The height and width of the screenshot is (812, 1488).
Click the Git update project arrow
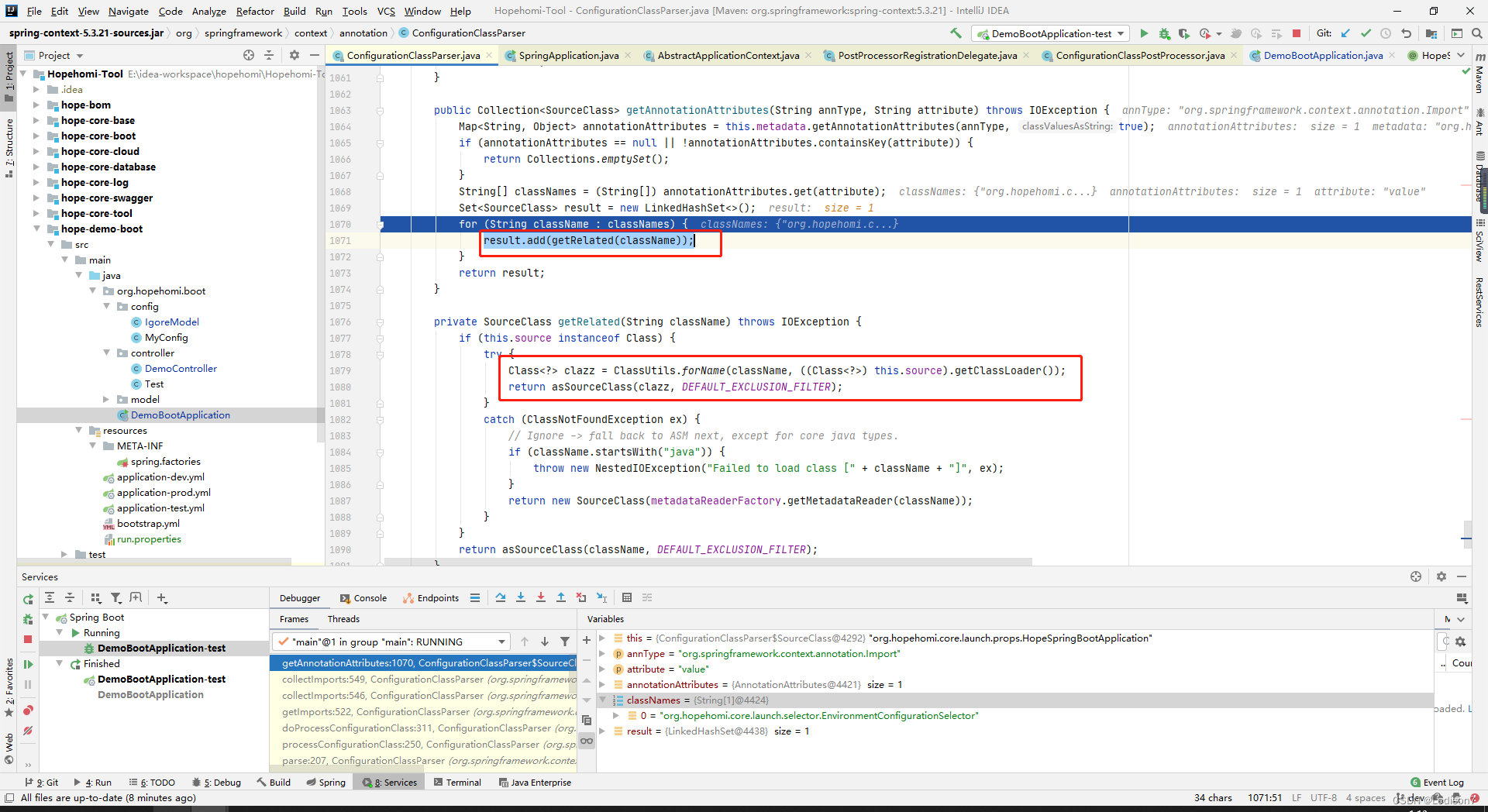[1345, 33]
